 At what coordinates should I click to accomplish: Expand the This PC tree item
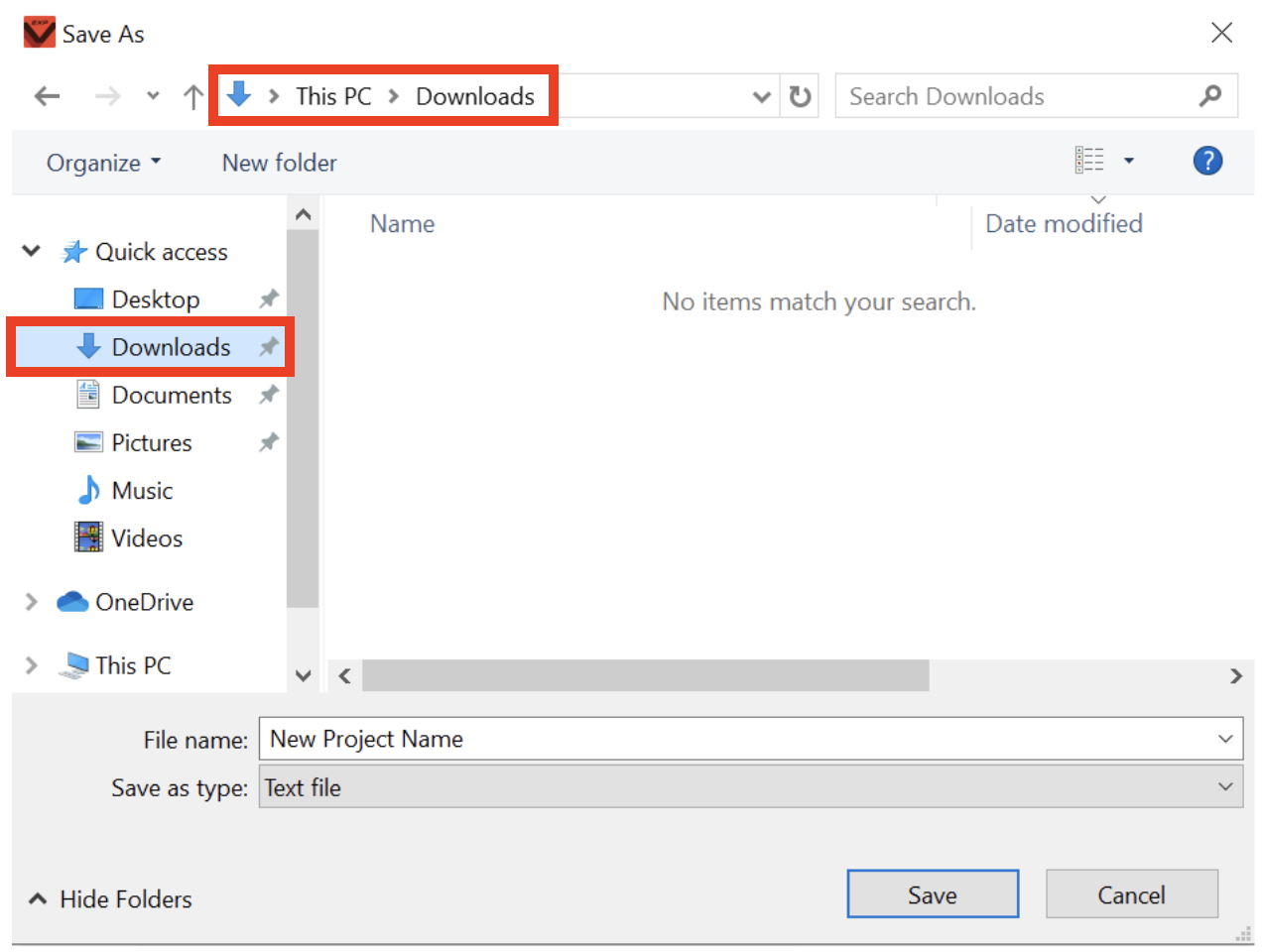point(30,664)
